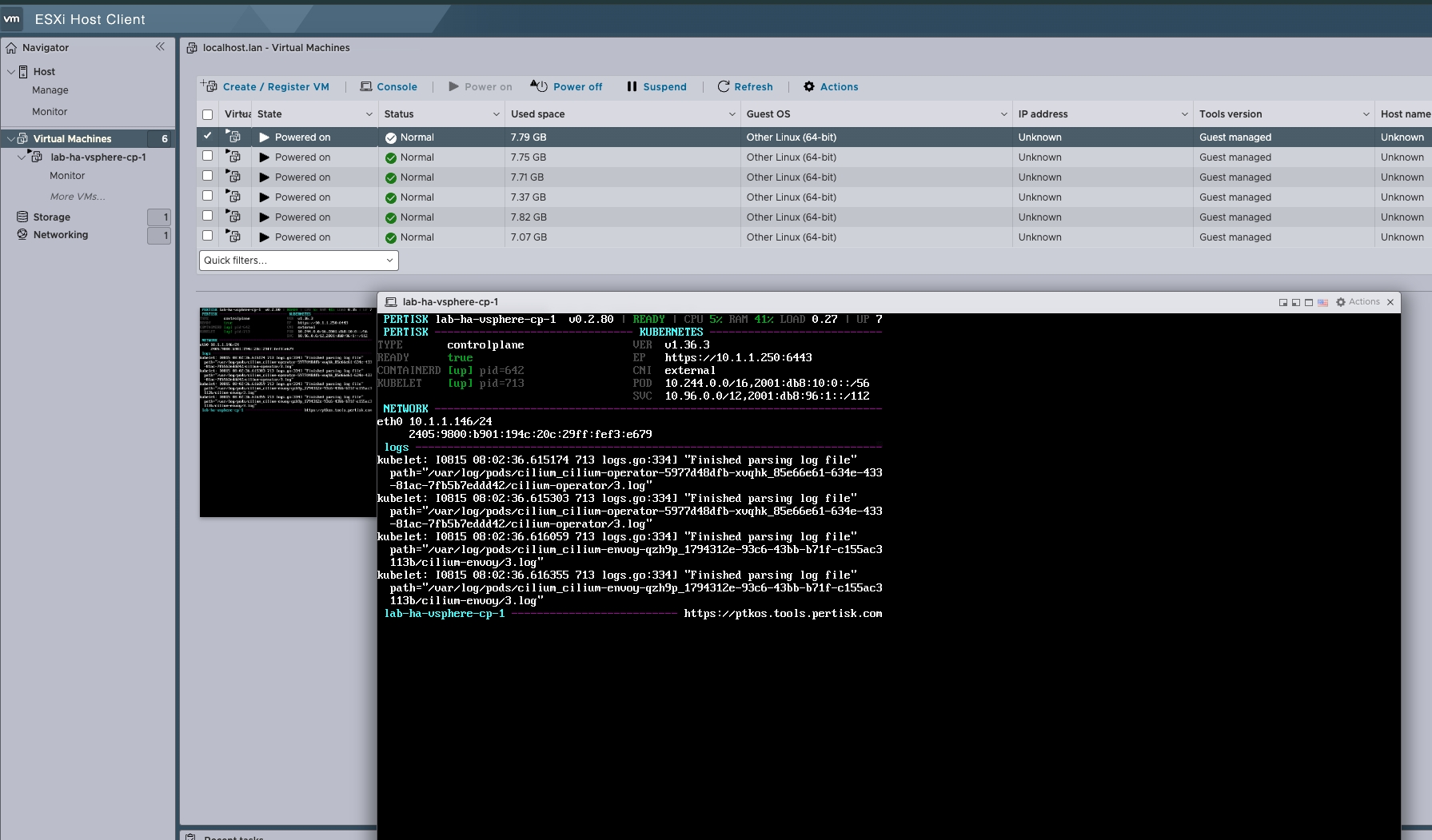
Task: Click the lab-ha-vsphere-cp-1 VM icon in tree
Action: pos(36,157)
